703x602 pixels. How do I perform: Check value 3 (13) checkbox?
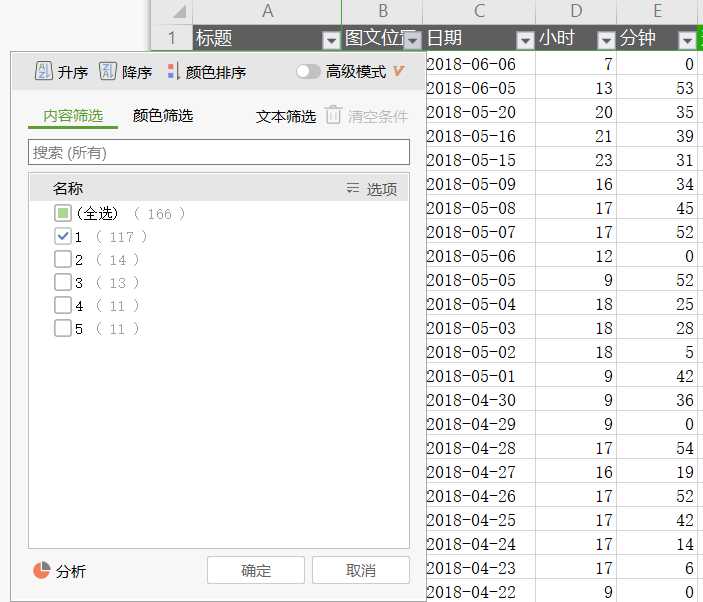[63, 282]
